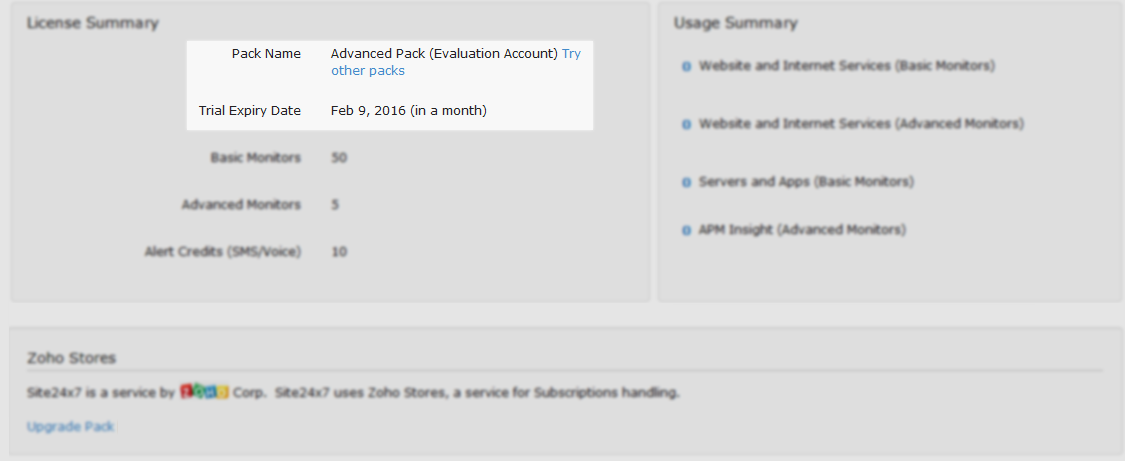
Task: Click the plus icon beside Servers and Apps
Action: pos(687,183)
